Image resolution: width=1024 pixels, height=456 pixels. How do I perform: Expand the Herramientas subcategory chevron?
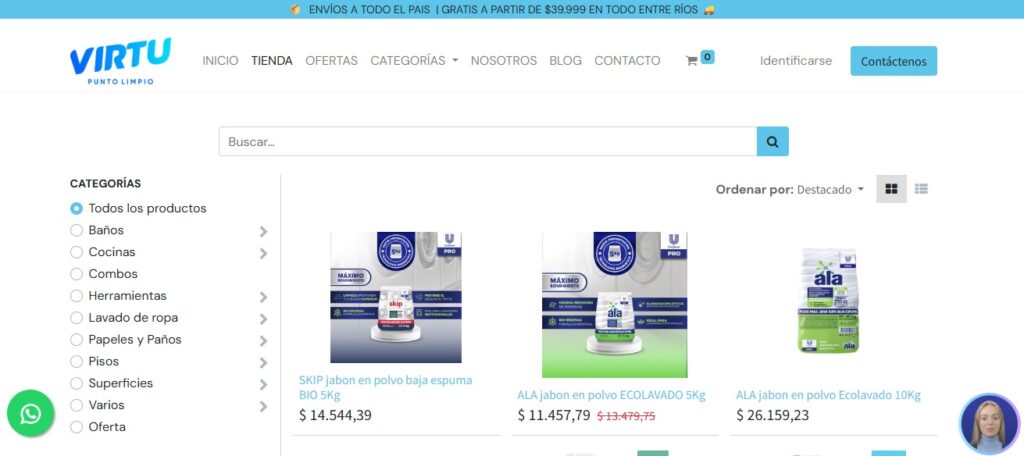tap(263, 297)
